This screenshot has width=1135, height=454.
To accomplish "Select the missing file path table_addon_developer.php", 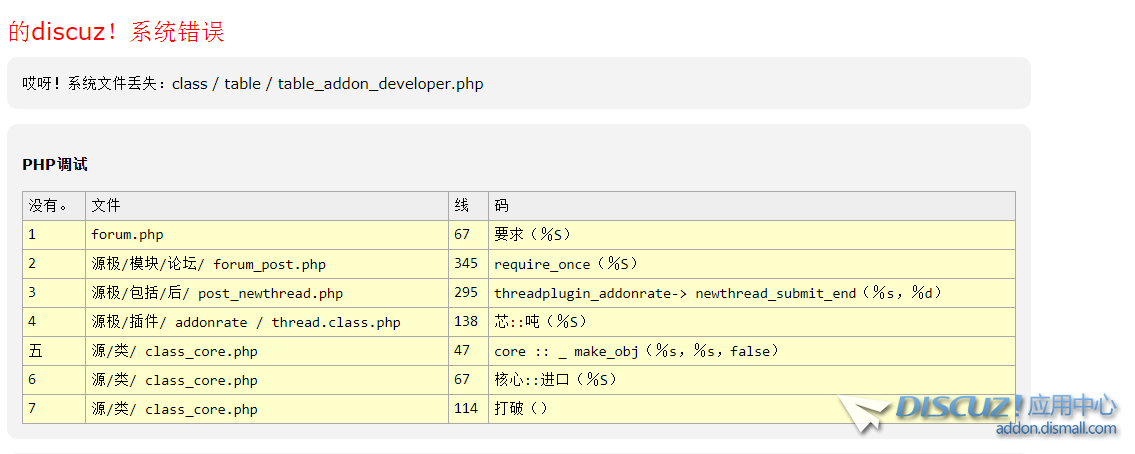I will [x=380, y=84].
